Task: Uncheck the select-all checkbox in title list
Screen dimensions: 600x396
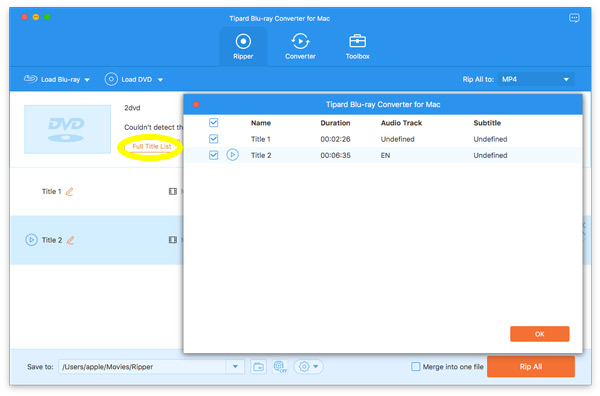Action: click(x=214, y=123)
